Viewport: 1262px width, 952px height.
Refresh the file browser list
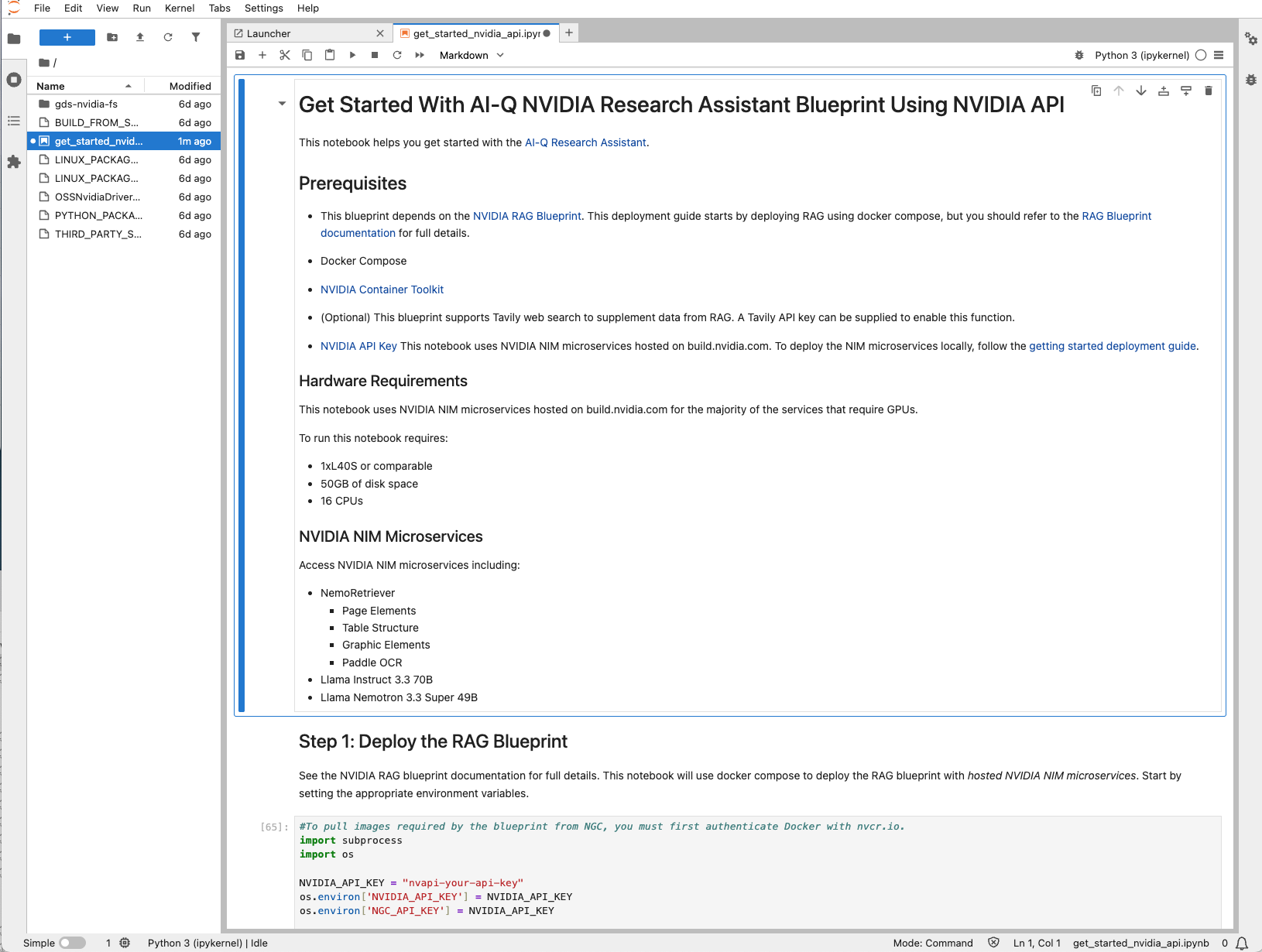pos(168,37)
